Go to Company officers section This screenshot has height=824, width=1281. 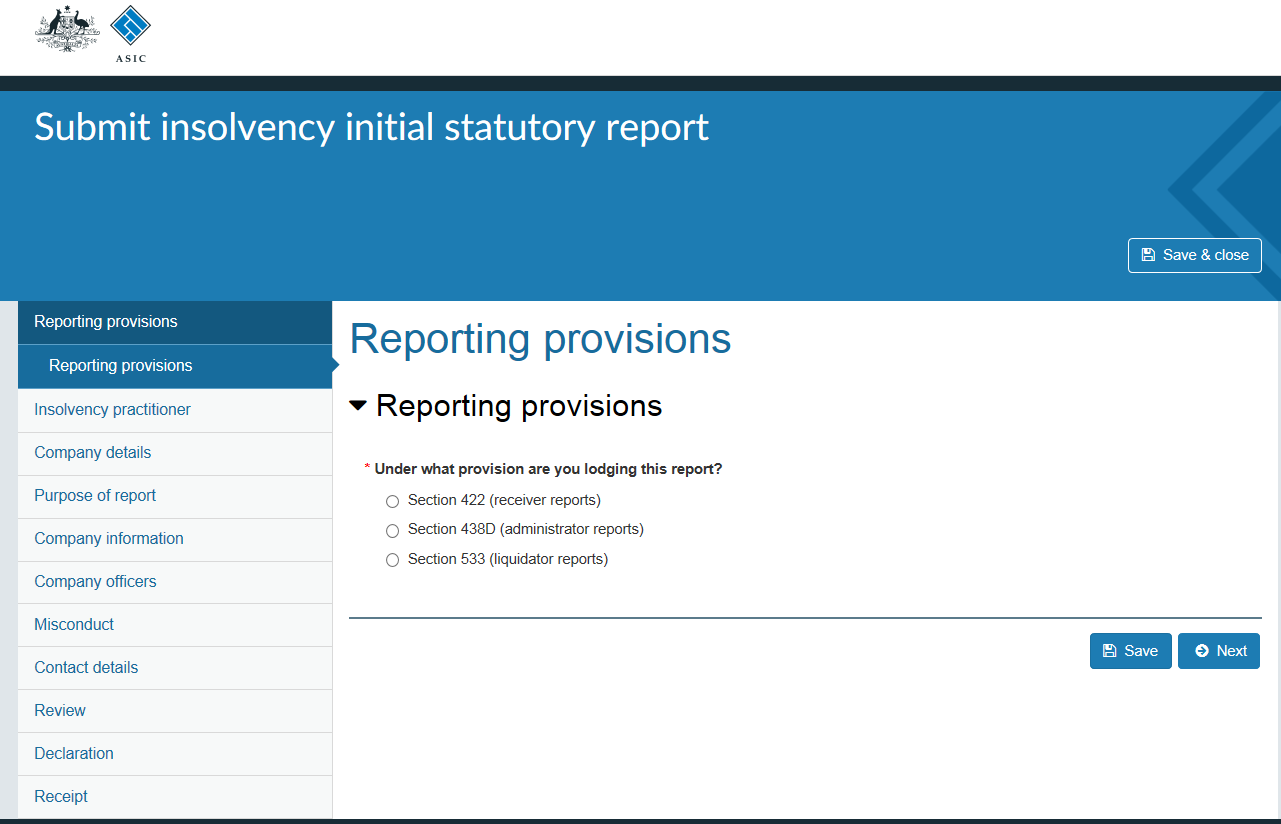[175, 582]
